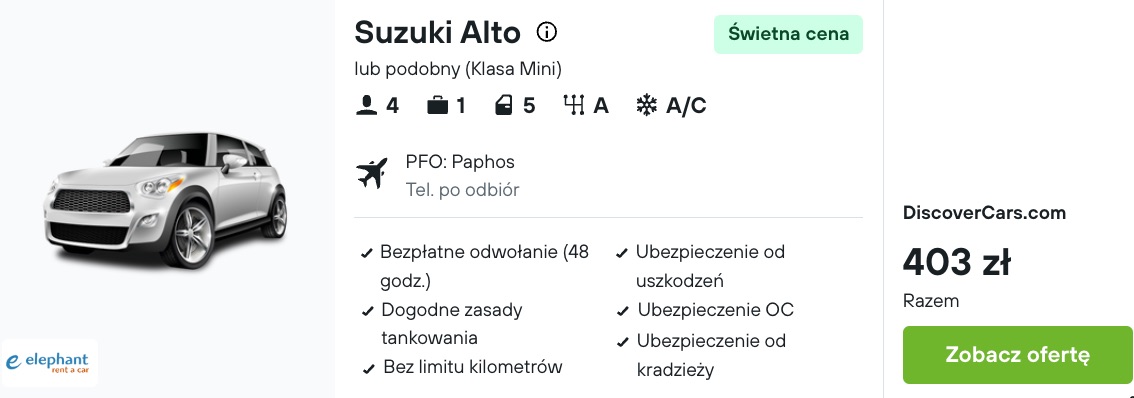Click the Bez limitu kilometrów feature

click(x=463, y=367)
